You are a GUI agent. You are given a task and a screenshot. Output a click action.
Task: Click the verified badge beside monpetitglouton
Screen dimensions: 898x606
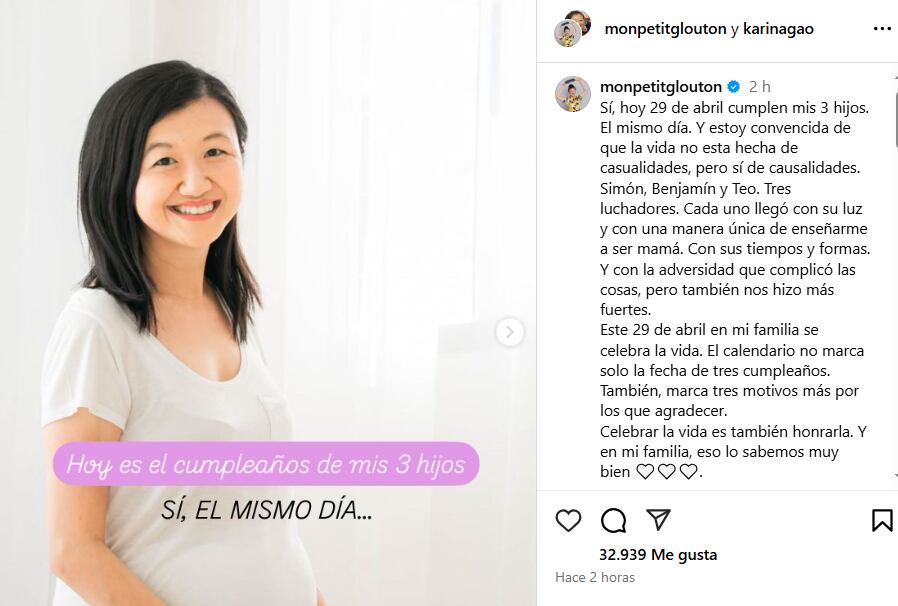pos(734,87)
